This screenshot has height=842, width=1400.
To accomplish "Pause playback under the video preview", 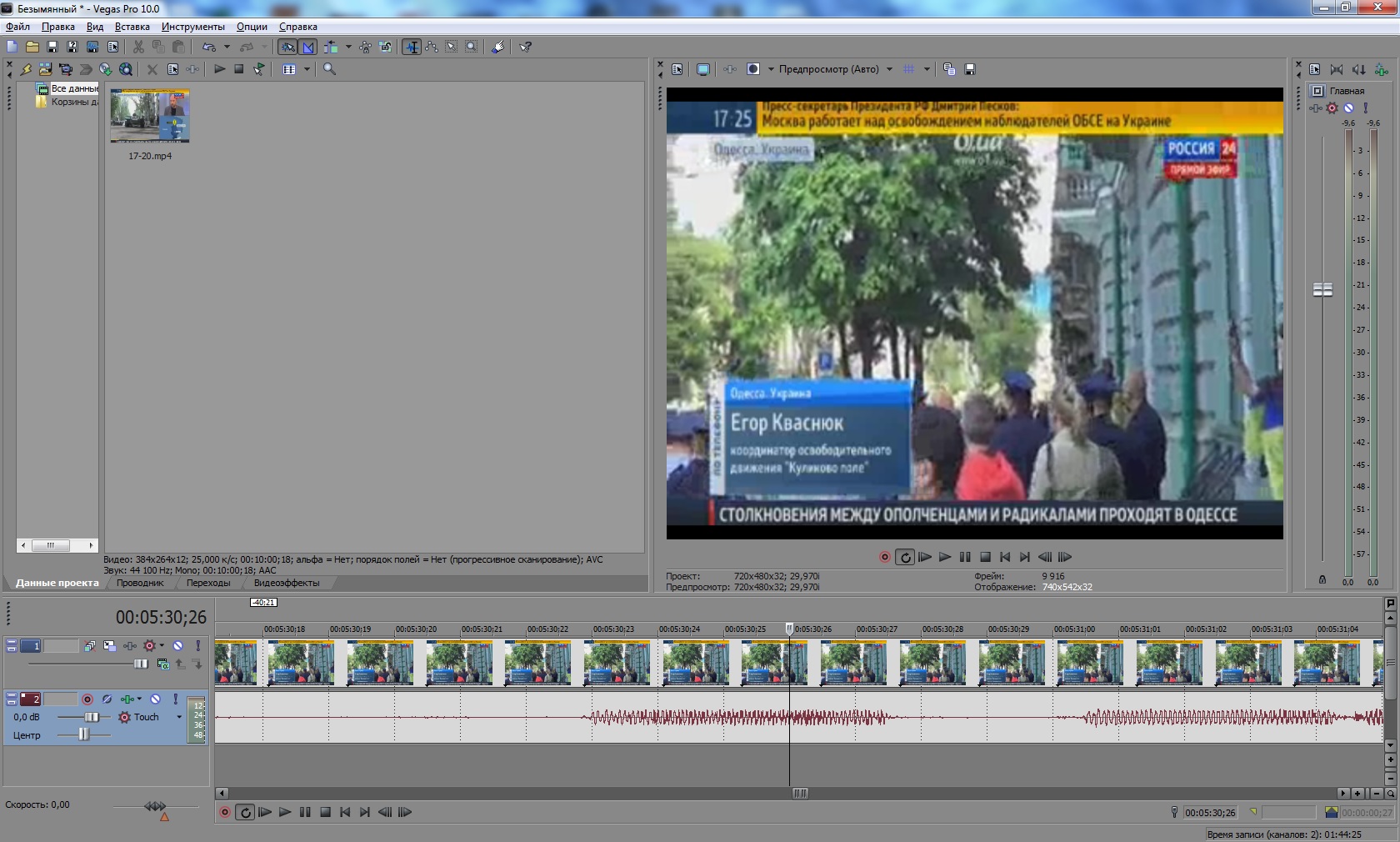I will 965,557.
